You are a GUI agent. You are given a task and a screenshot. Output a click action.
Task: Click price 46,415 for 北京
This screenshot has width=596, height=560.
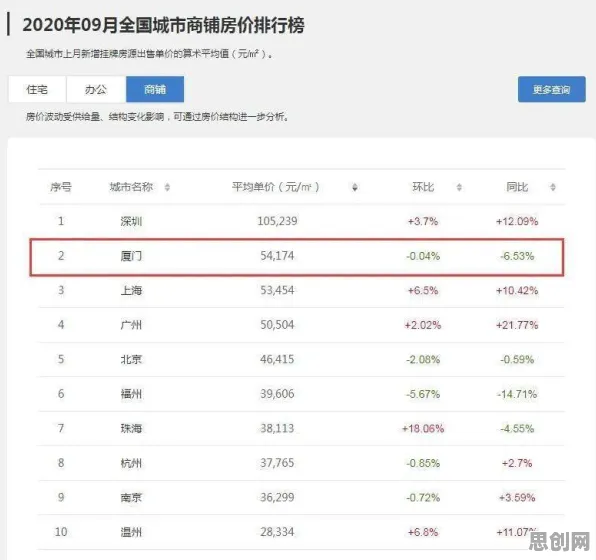(277, 359)
